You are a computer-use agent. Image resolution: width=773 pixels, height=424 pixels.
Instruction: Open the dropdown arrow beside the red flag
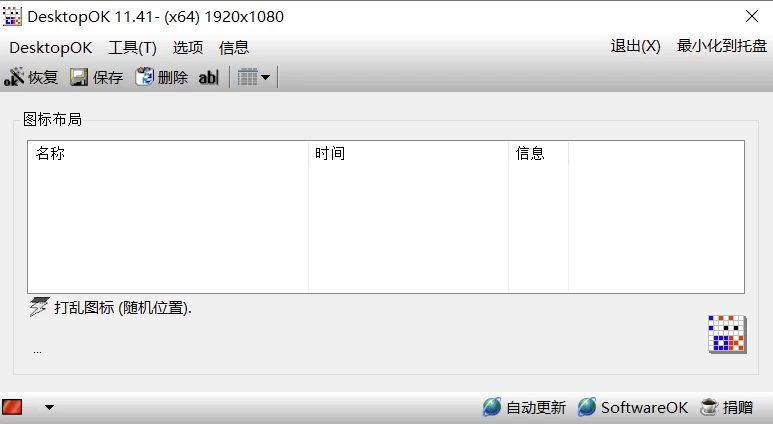(x=49, y=407)
